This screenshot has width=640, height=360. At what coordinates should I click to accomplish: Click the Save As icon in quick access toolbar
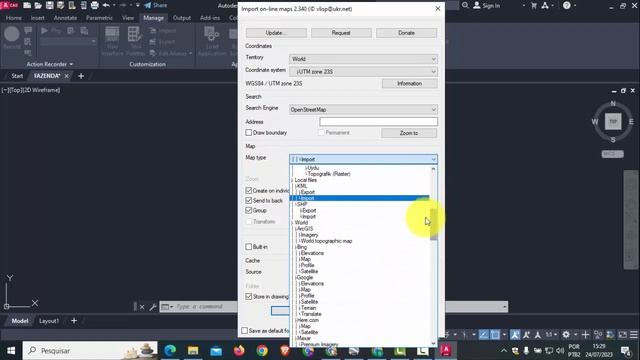coord(61,5)
